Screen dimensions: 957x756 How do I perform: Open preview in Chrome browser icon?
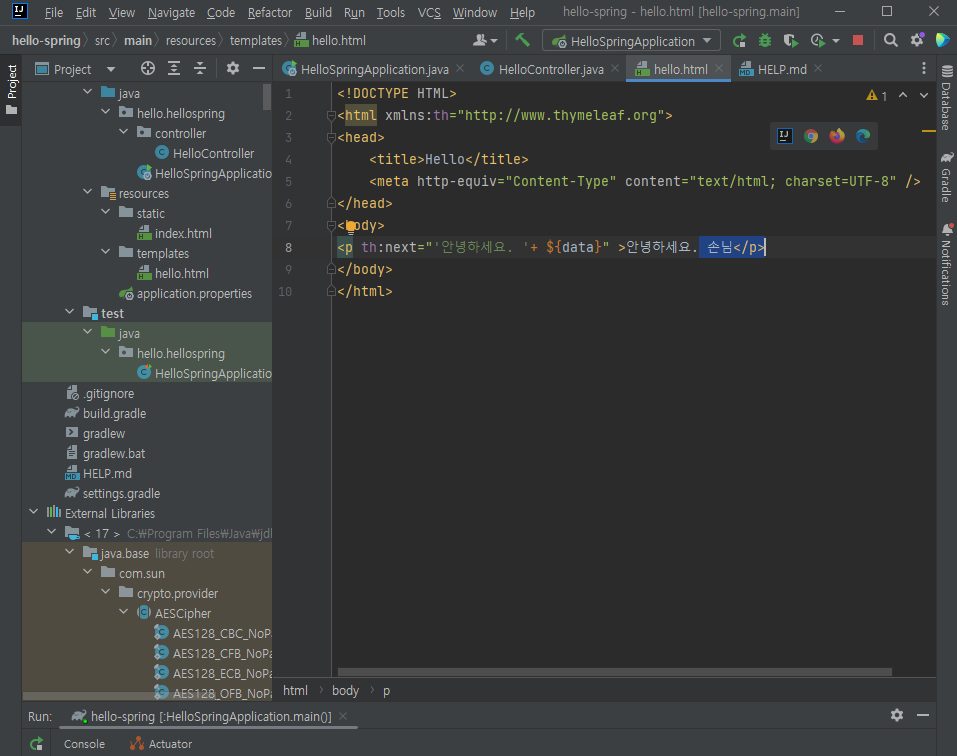811,136
